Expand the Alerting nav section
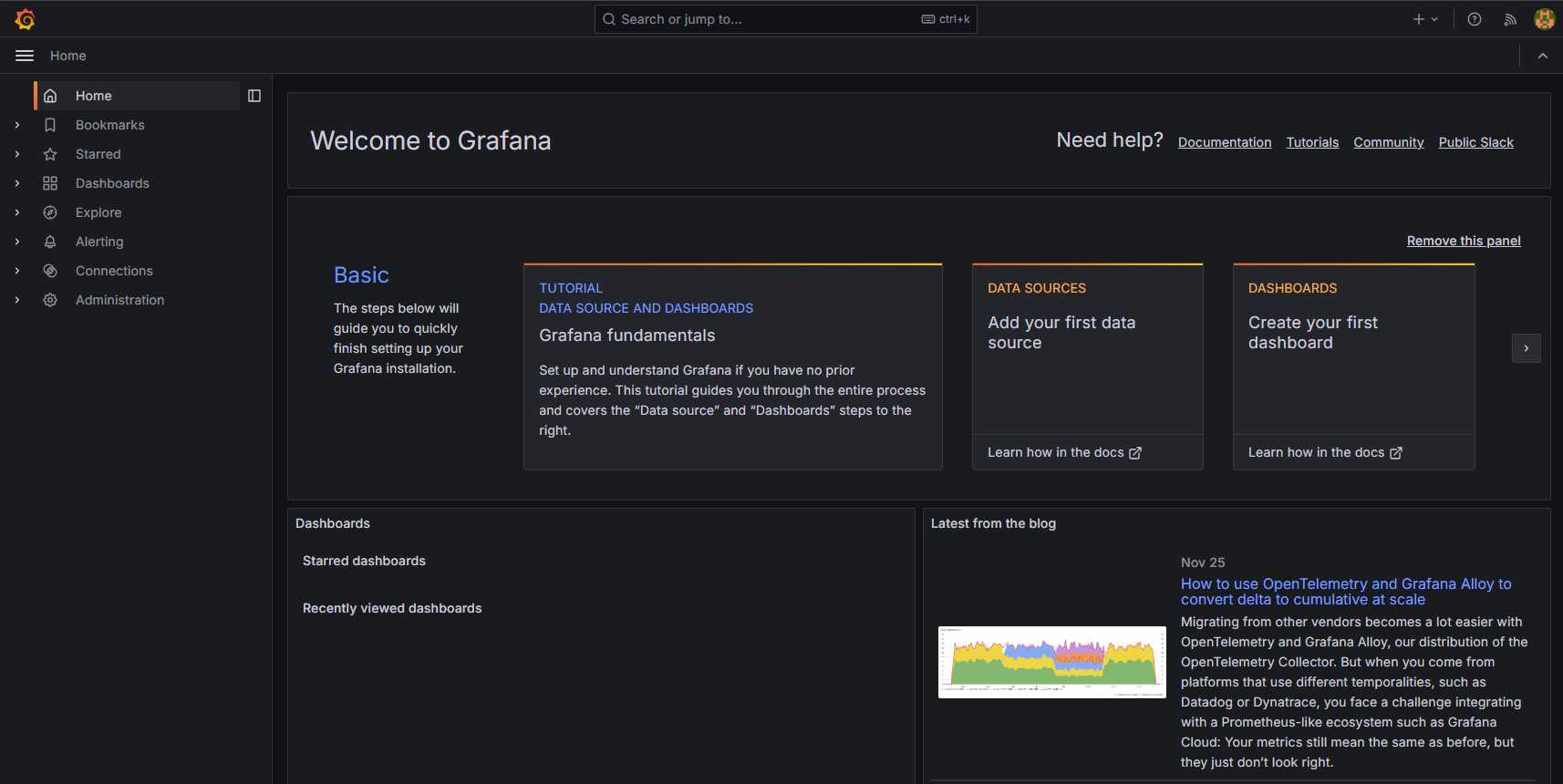The height and width of the screenshot is (784, 1563). (17, 242)
